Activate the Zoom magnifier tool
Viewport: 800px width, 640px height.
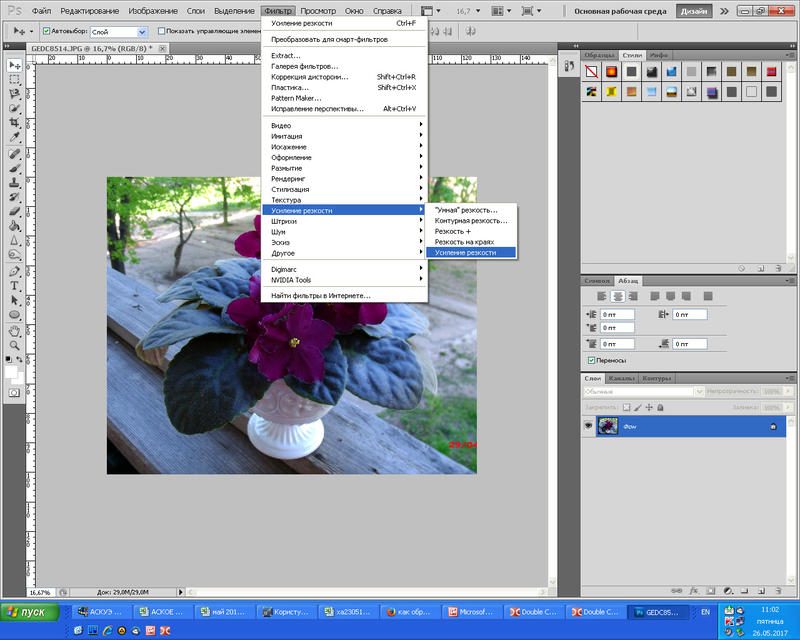click(15, 345)
